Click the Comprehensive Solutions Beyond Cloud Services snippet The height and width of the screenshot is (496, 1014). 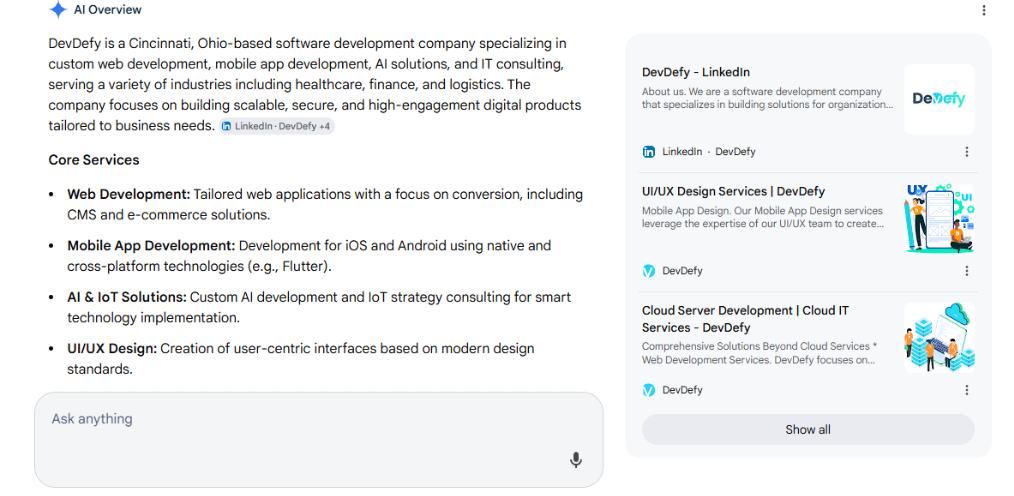759,353
